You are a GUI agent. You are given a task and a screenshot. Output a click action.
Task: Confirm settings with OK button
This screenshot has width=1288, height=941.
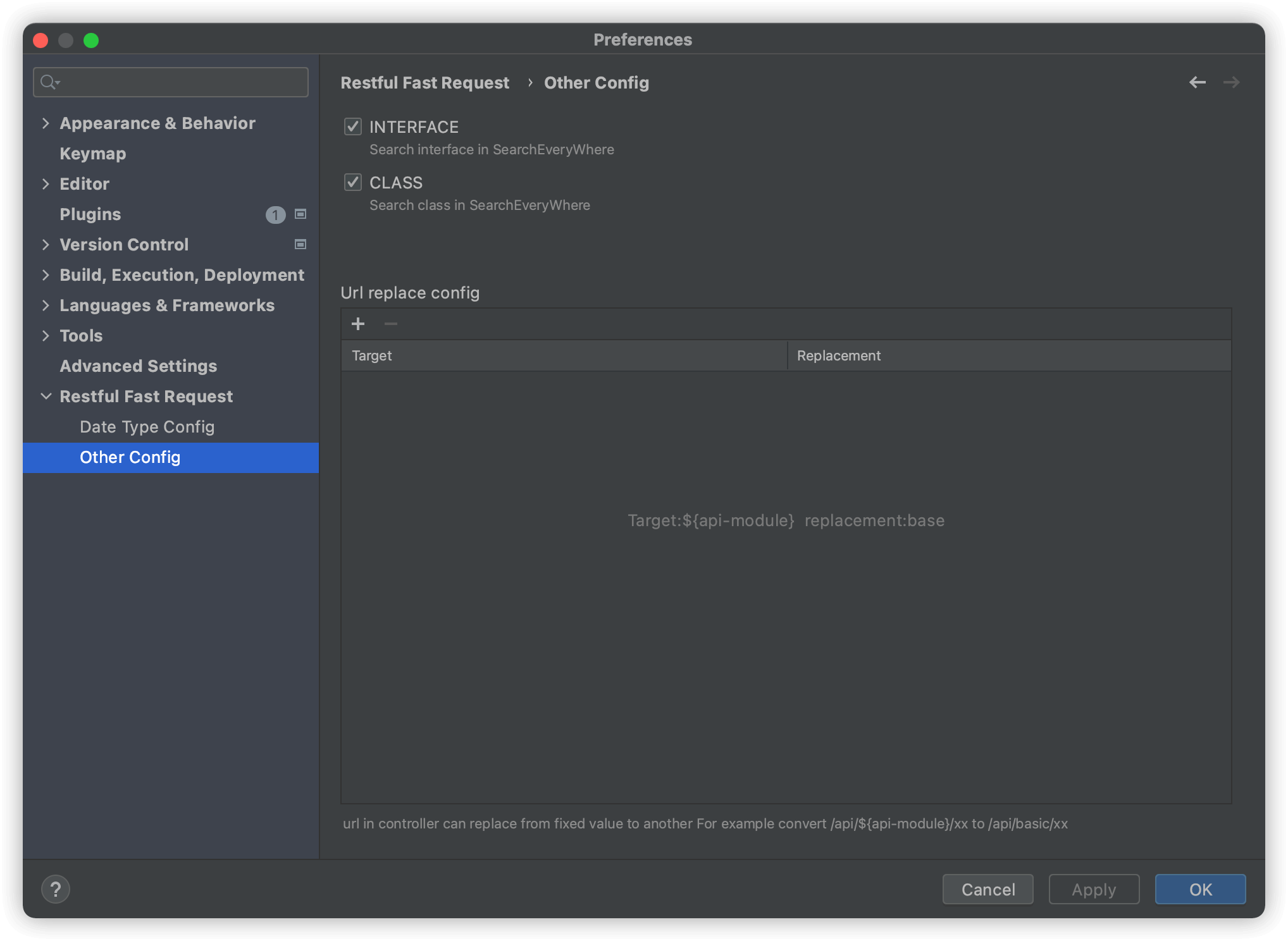click(x=1199, y=889)
